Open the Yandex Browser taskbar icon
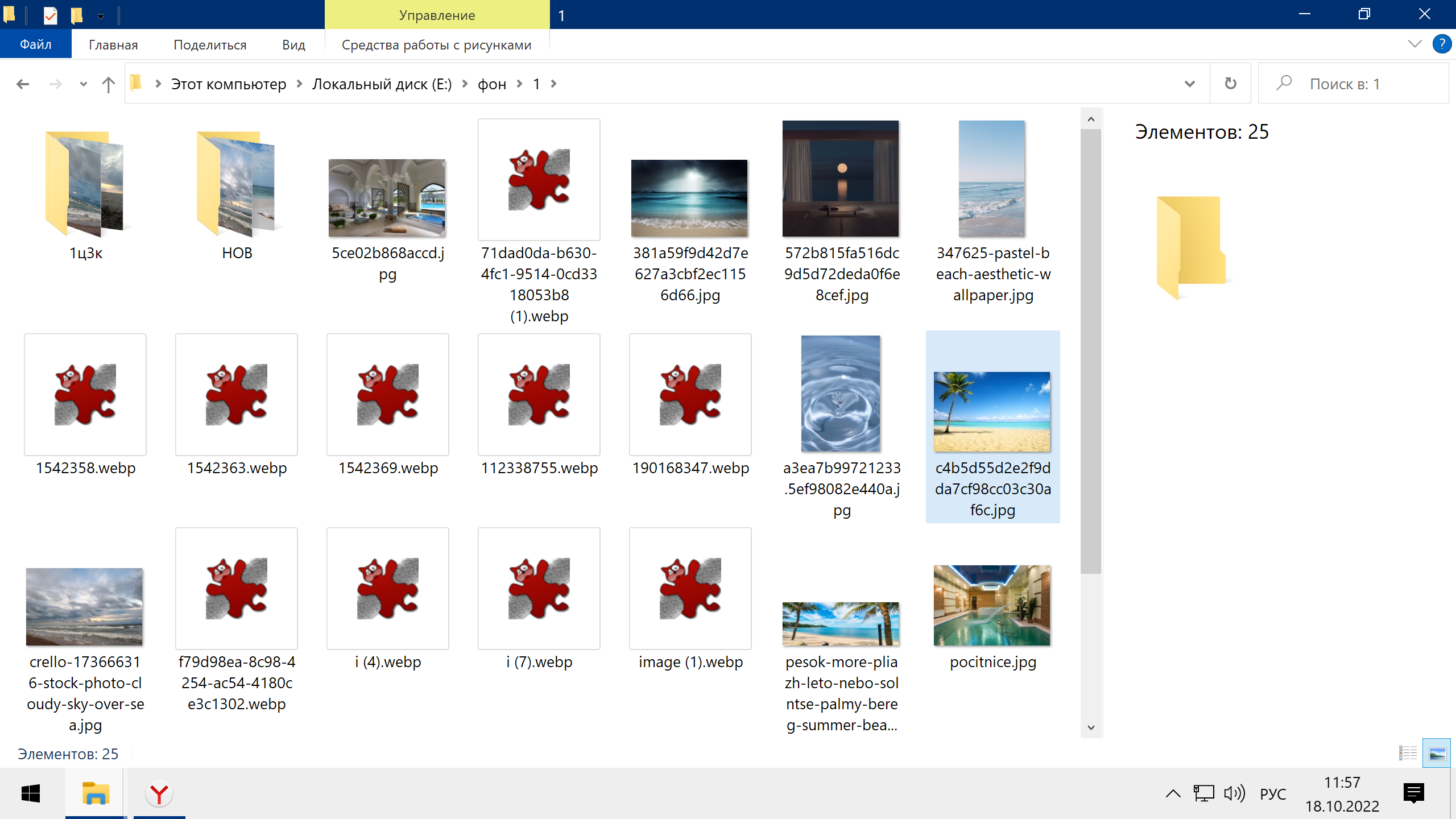This screenshot has height=819, width=1456. coord(159,794)
